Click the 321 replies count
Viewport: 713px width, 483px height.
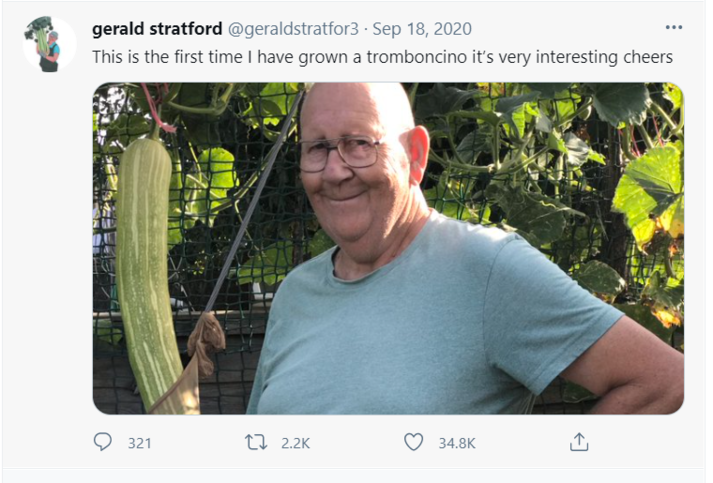(x=139, y=442)
